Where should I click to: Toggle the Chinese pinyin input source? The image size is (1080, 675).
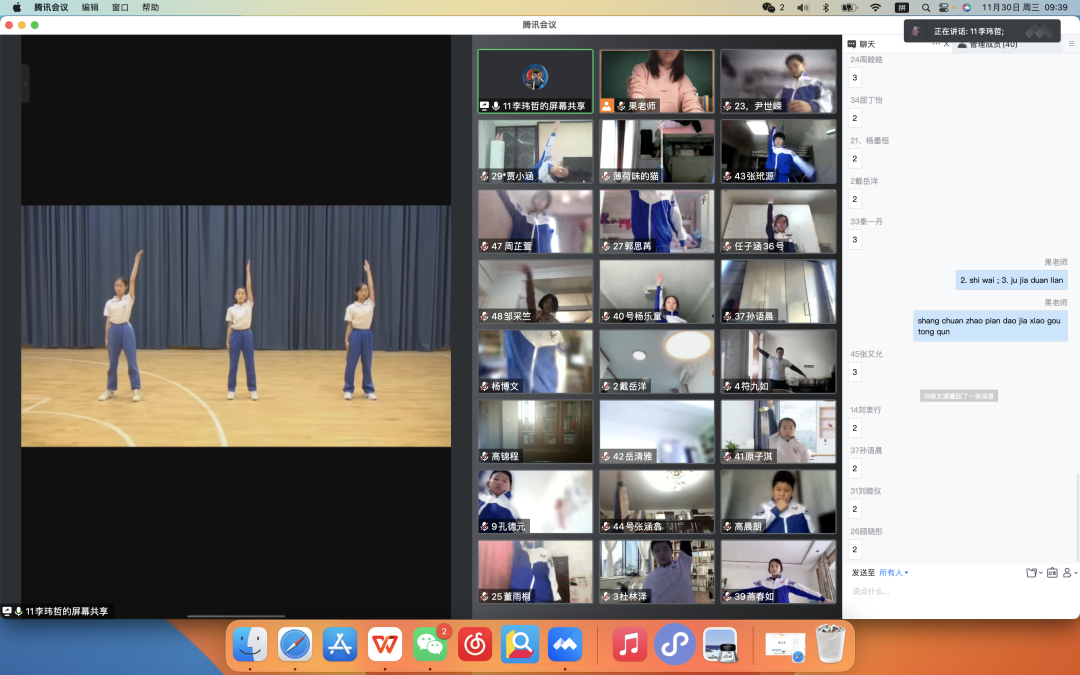coord(901,7)
